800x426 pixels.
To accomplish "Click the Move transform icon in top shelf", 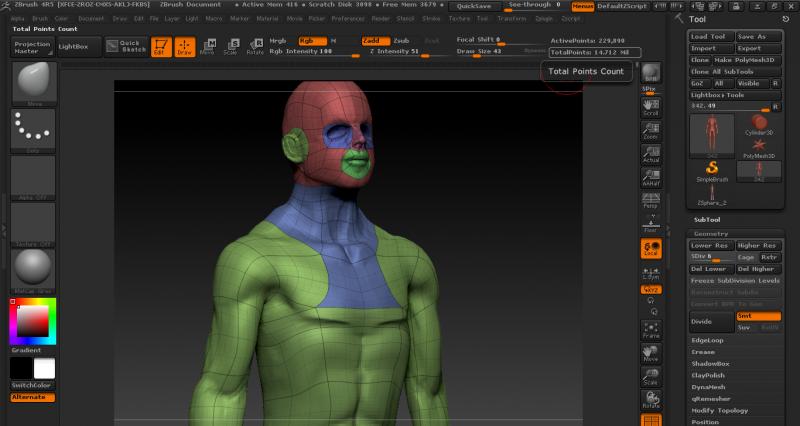I will [207, 46].
